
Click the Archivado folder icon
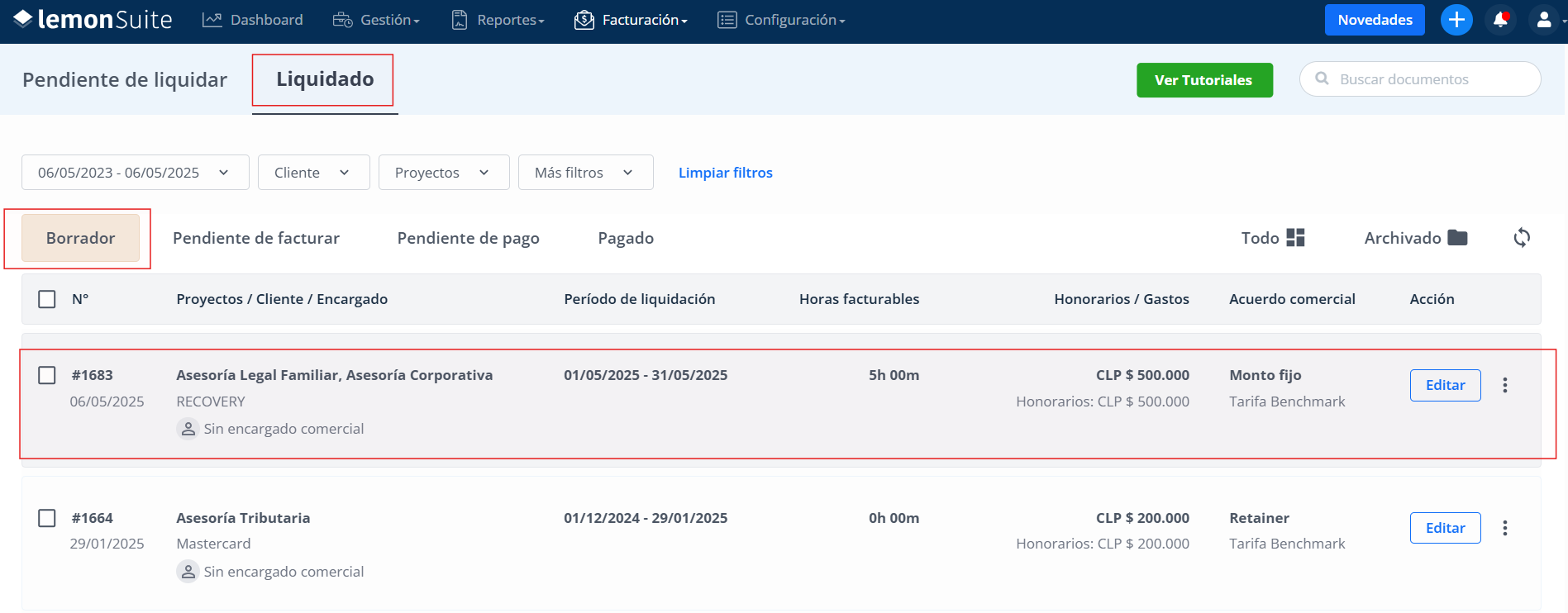1458,238
